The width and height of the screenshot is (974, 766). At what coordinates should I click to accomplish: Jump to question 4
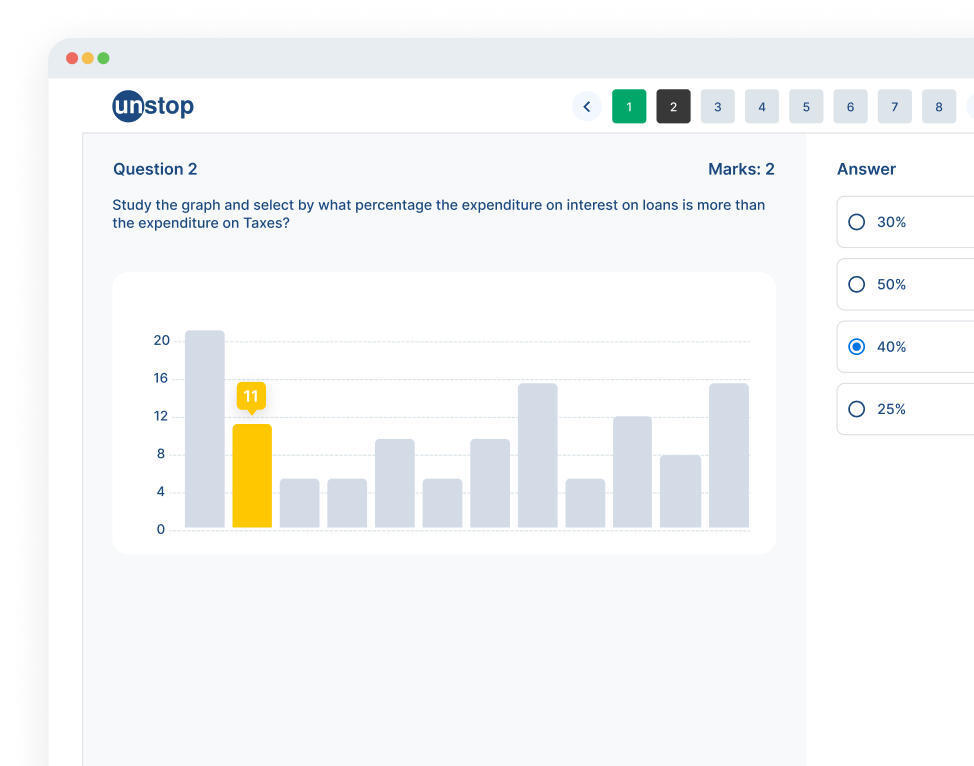pyautogui.click(x=762, y=106)
